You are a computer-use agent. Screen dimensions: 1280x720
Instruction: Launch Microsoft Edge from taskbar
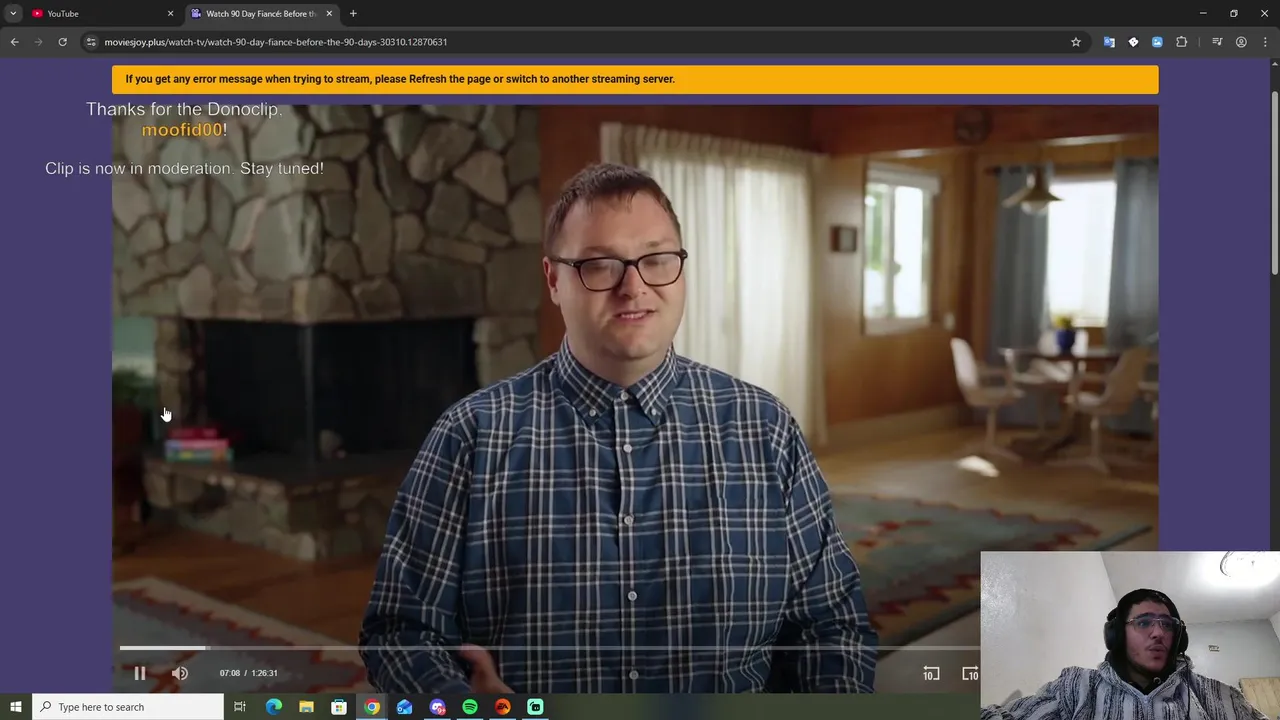tap(273, 707)
